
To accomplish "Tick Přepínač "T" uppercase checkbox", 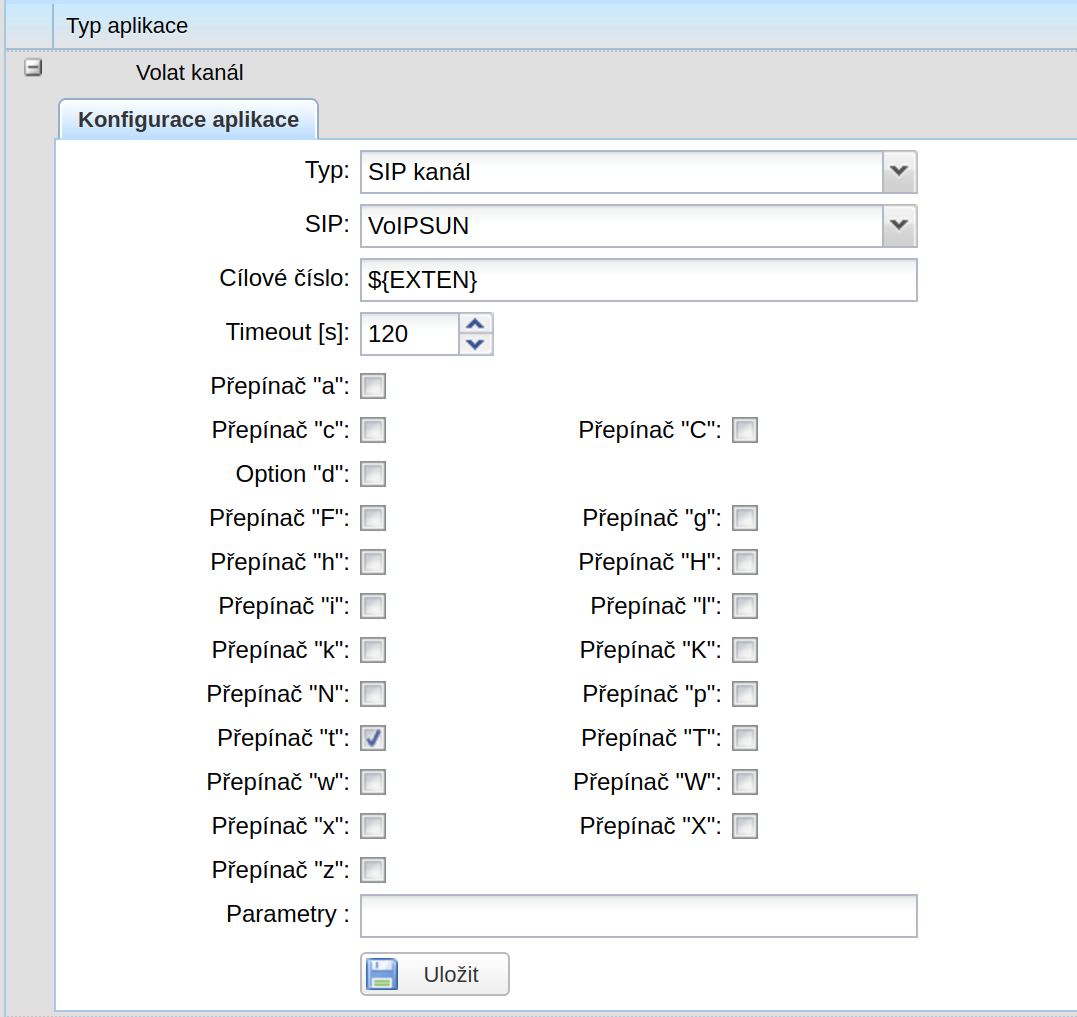I will 745,738.
